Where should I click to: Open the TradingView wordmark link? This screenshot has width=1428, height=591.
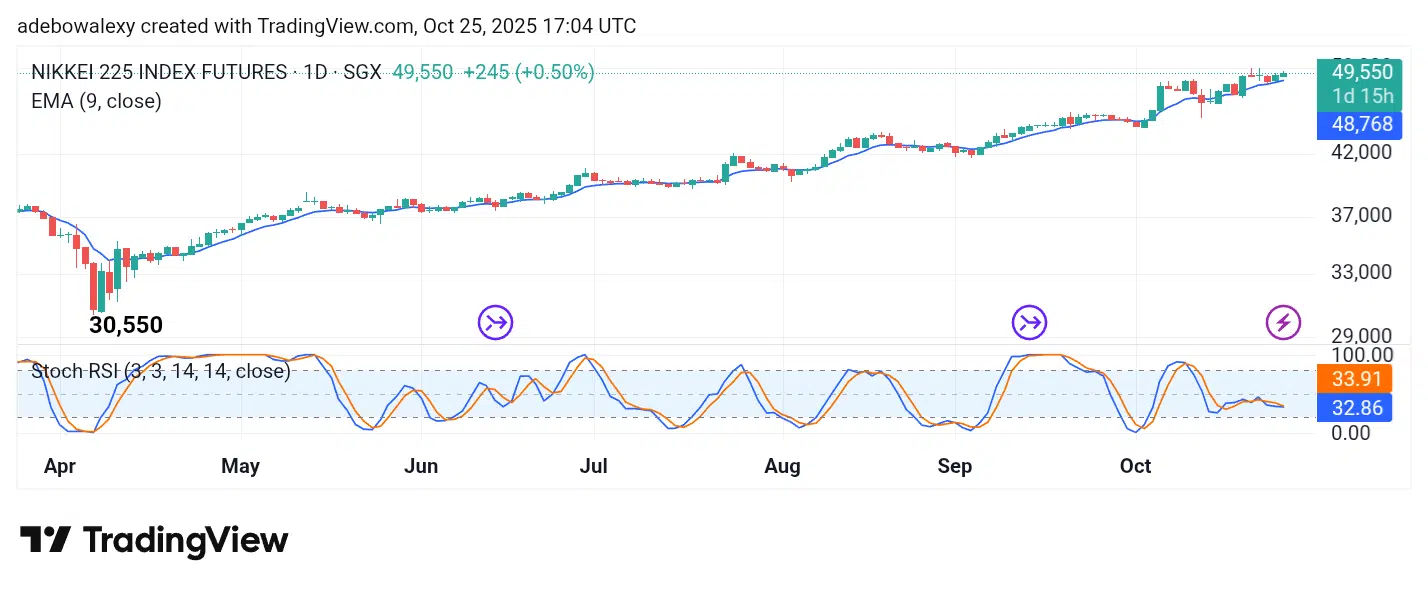click(x=185, y=541)
